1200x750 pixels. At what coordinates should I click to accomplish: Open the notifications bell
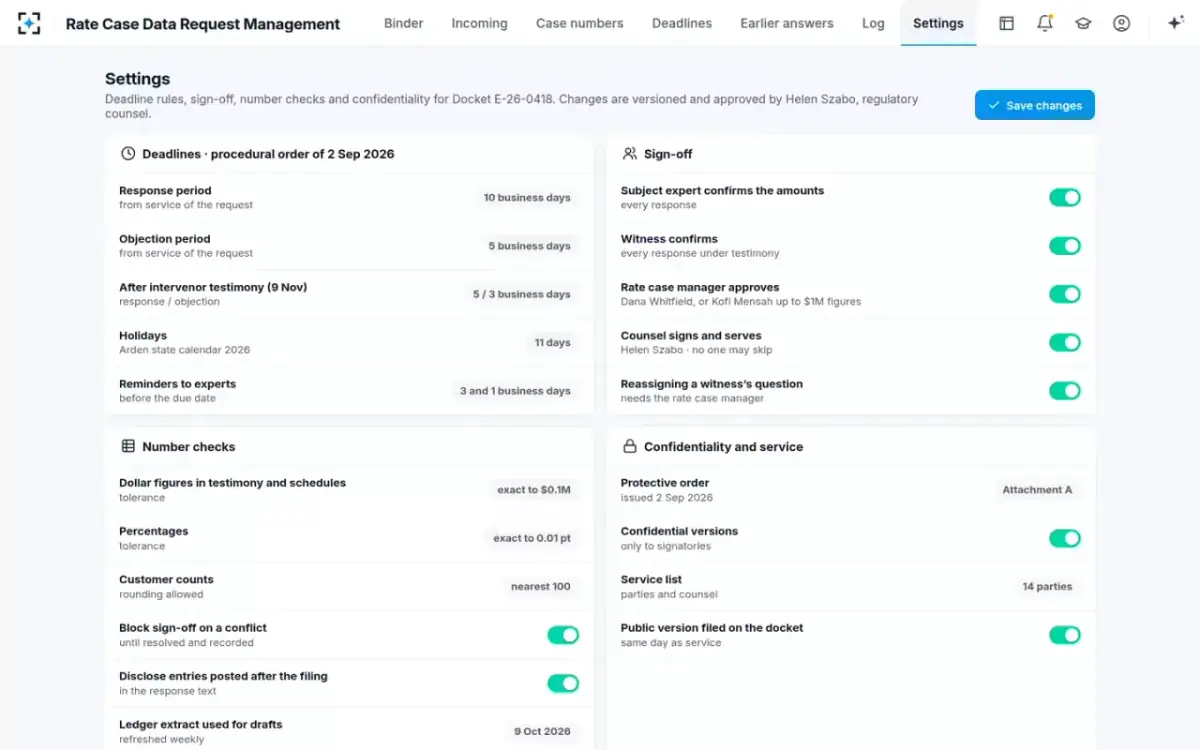(x=1045, y=23)
